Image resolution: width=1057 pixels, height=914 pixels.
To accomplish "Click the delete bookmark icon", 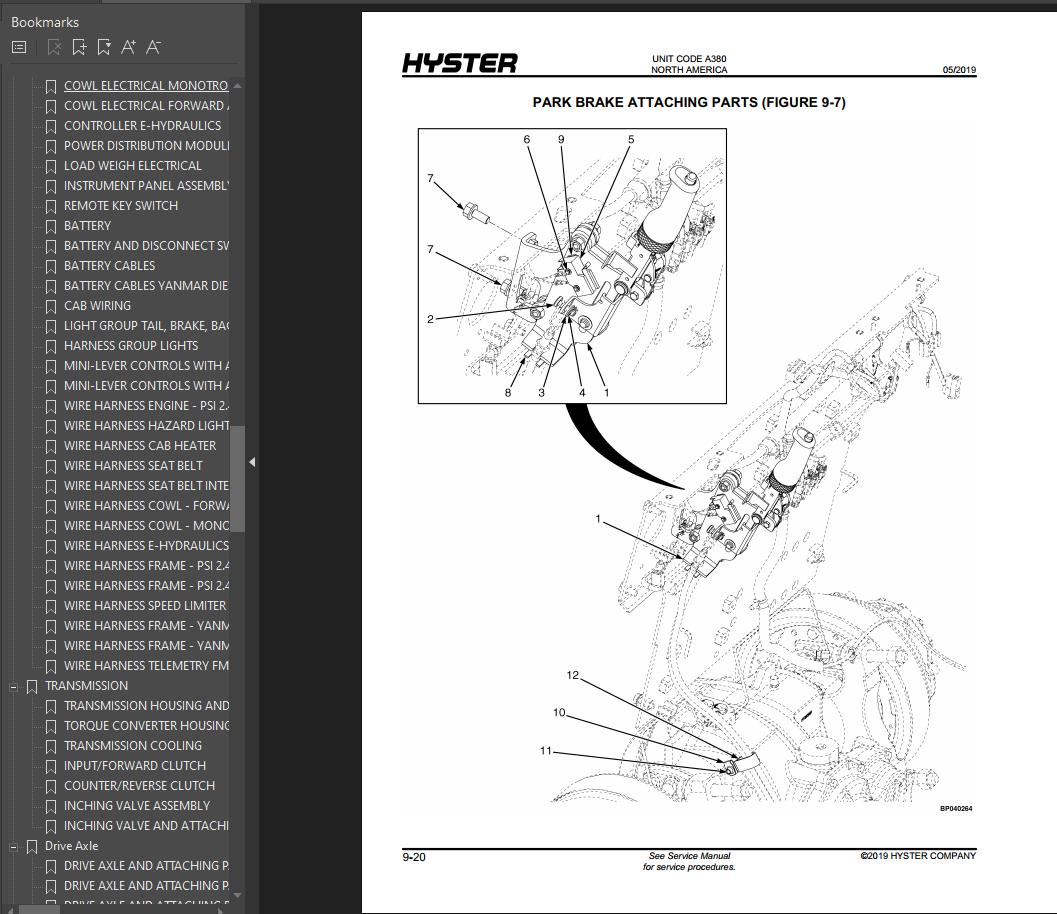I will (53, 47).
